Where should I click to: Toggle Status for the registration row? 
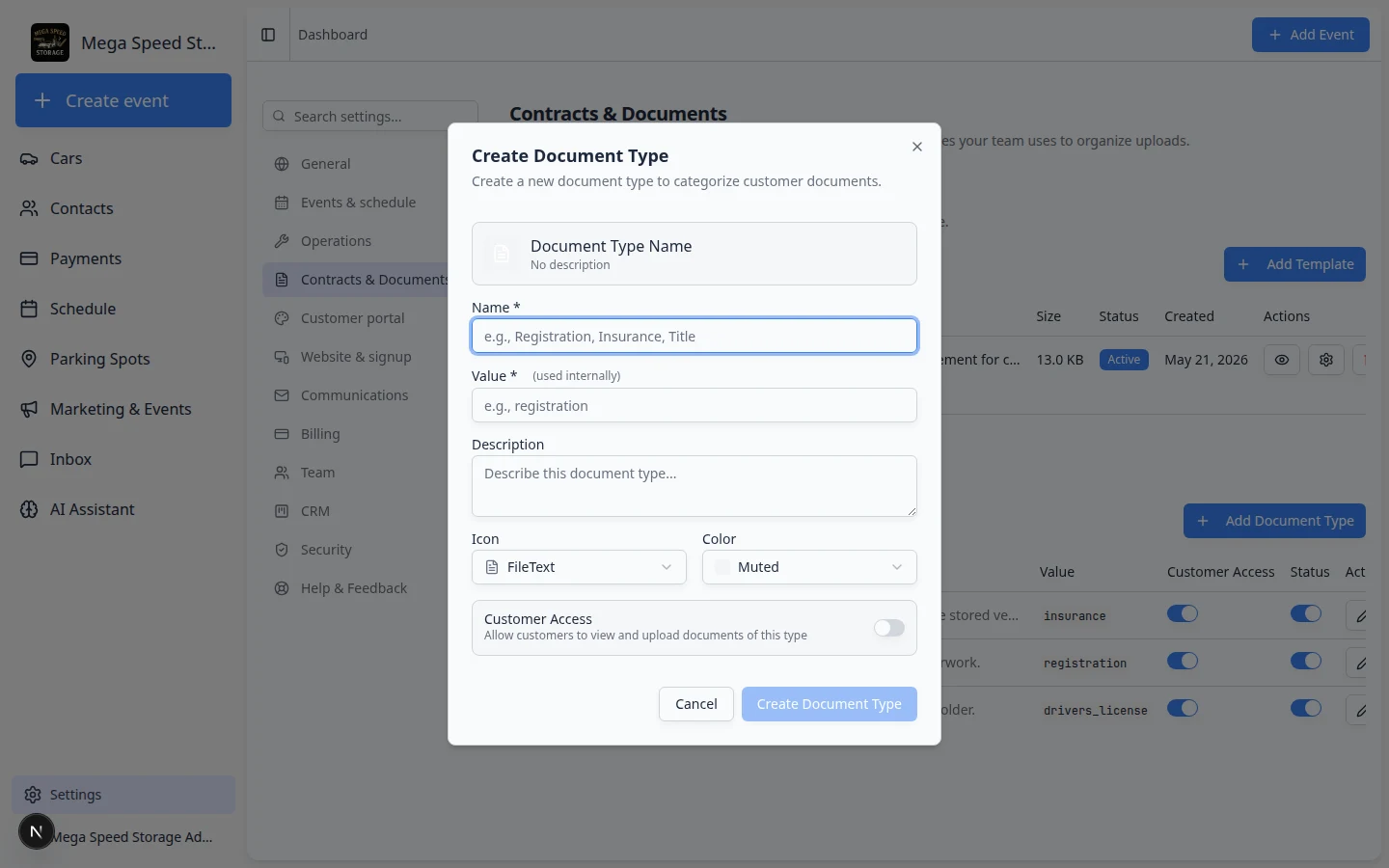coord(1306,661)
